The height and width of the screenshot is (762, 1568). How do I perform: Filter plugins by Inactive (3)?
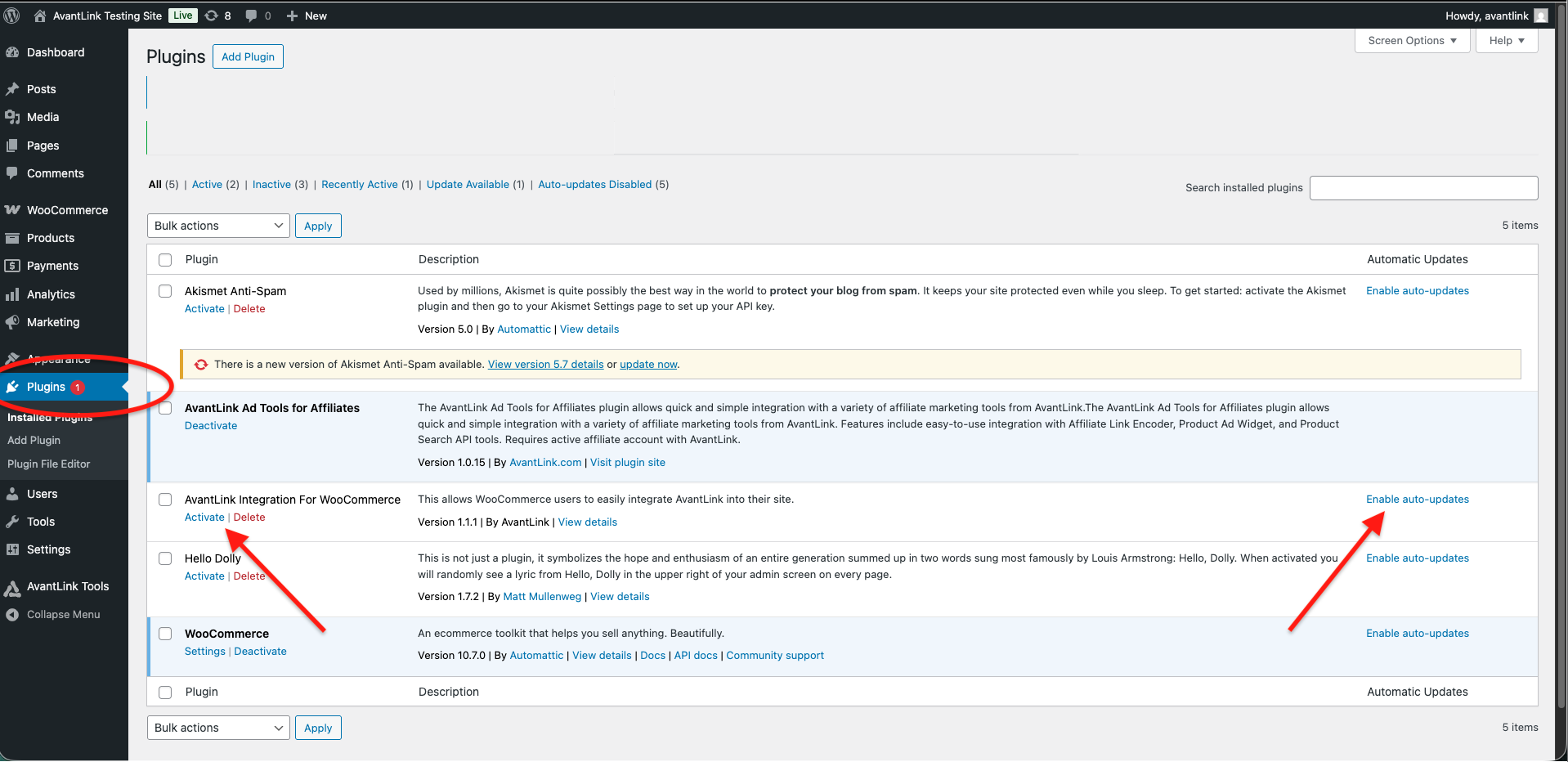click(x=280, y=185)
